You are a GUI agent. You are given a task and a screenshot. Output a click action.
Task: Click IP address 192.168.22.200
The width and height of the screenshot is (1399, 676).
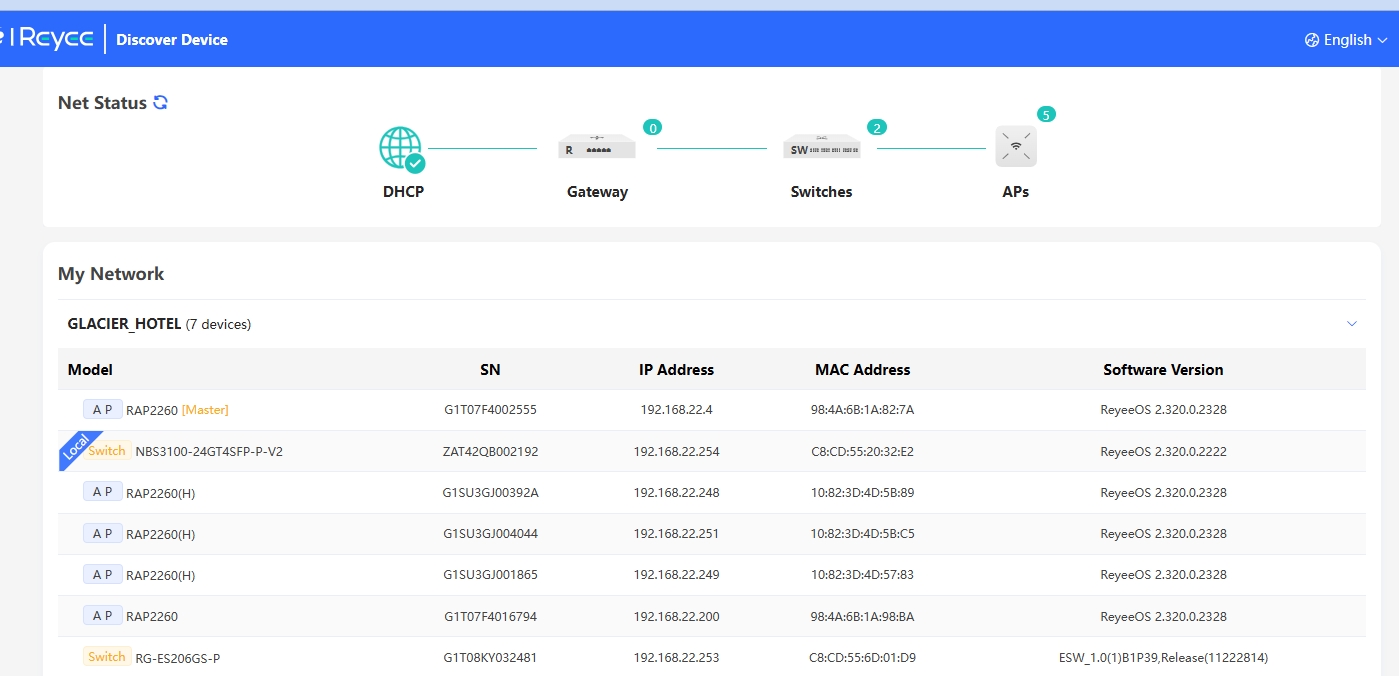(676, 616)
